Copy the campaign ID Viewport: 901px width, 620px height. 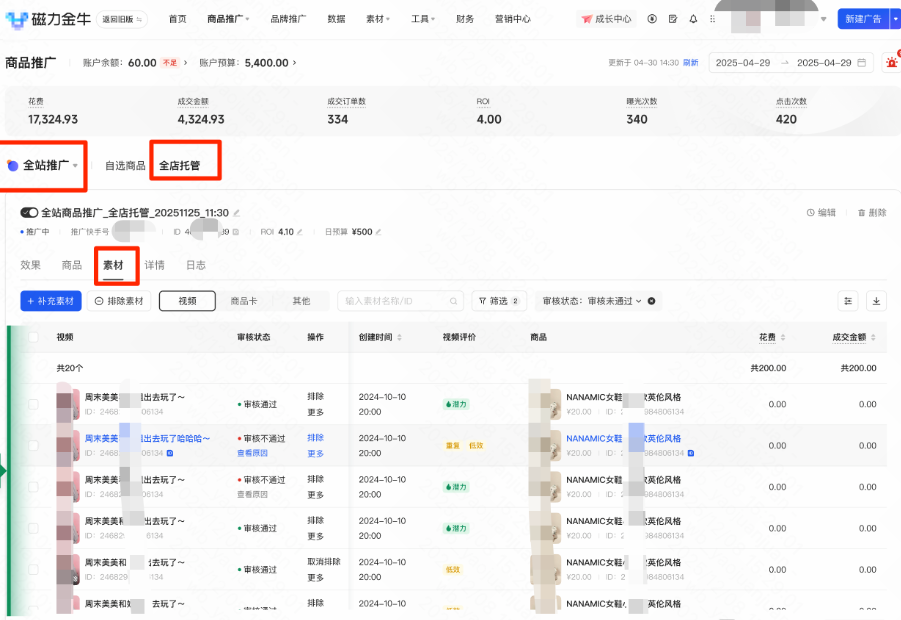236,232
